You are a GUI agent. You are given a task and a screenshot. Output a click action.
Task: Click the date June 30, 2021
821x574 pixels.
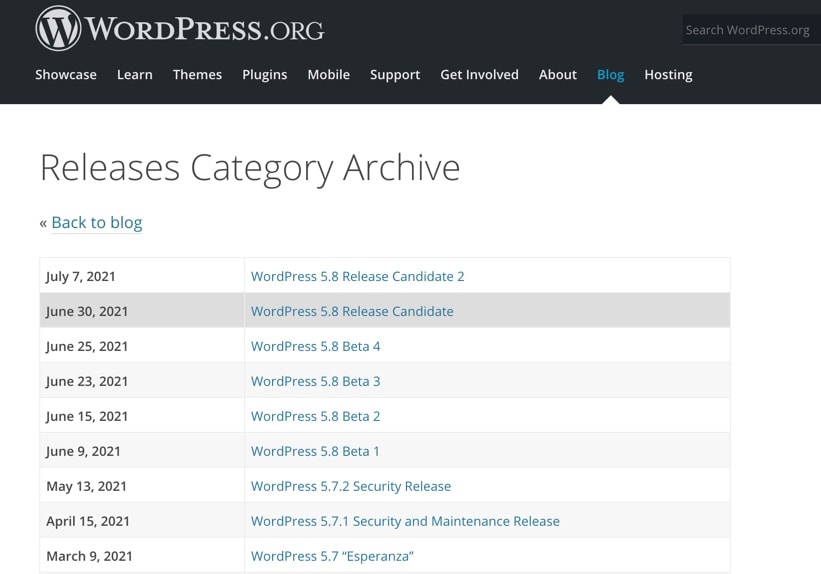click(x=87, y=312)
